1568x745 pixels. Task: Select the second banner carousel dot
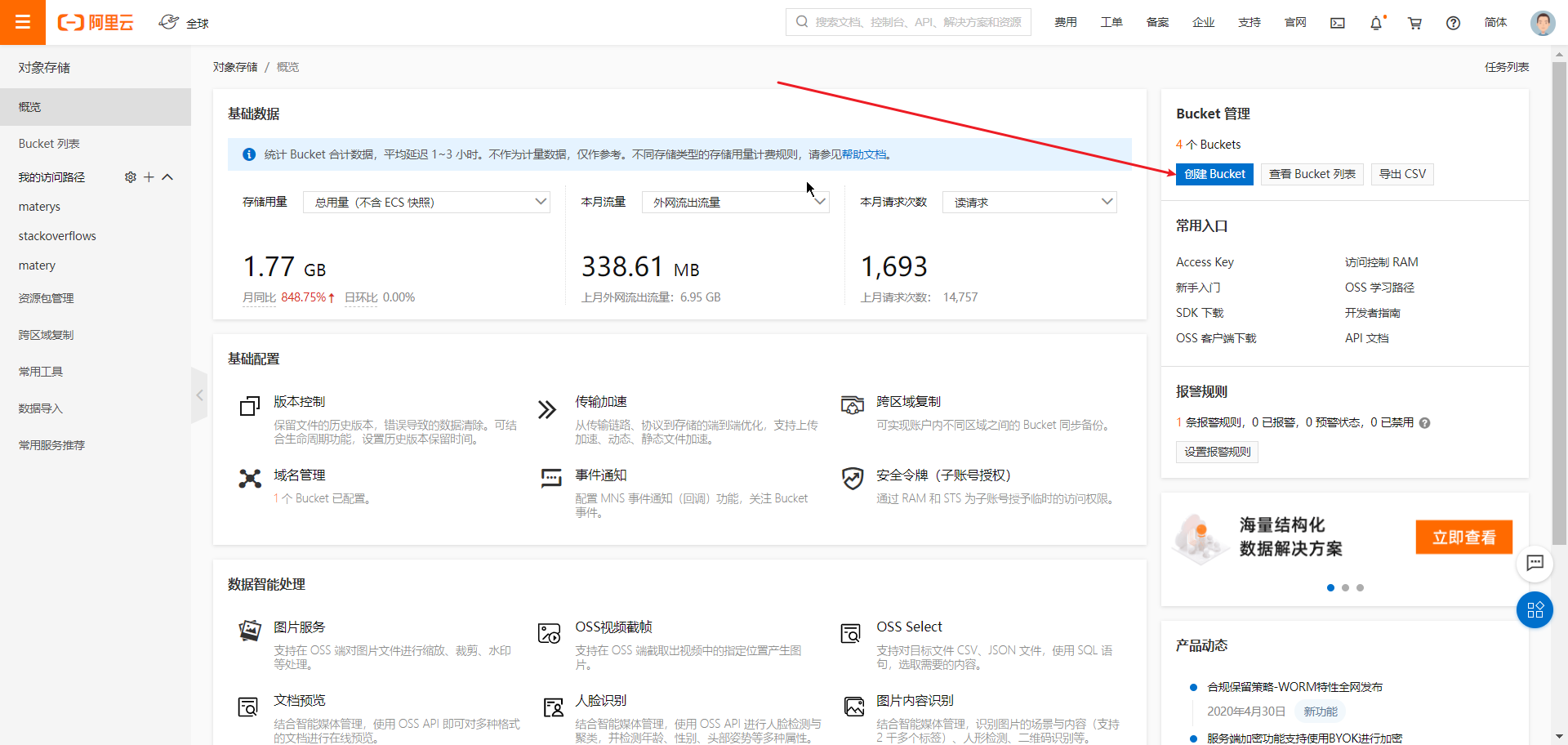1345,587
